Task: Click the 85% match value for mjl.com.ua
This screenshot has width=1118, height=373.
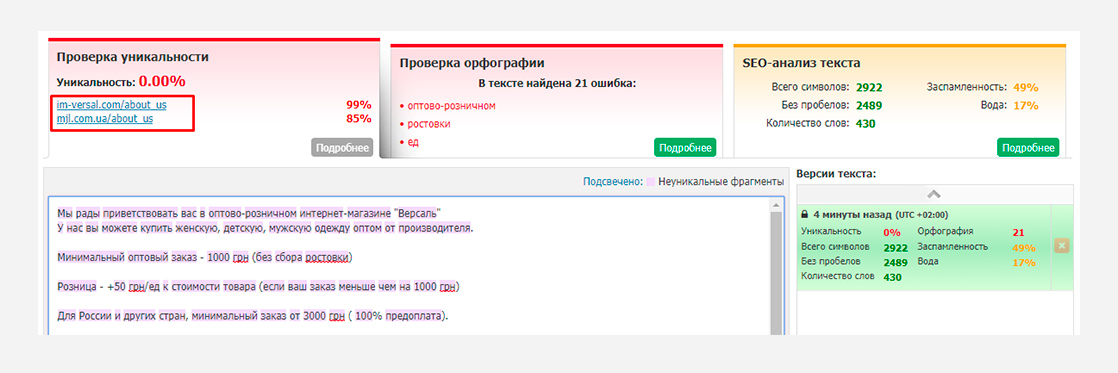Action: (359, 119)
